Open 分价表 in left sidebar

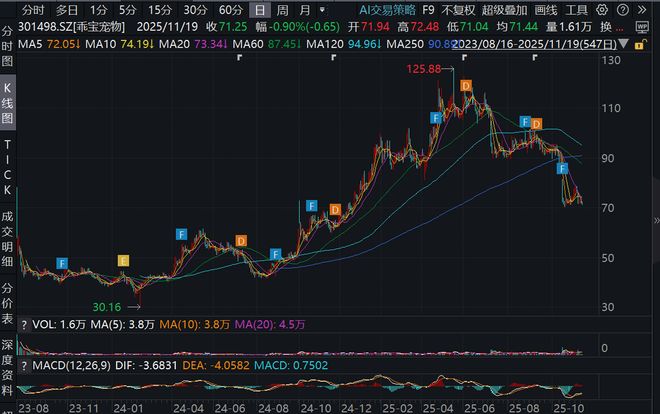pos(7,303)
